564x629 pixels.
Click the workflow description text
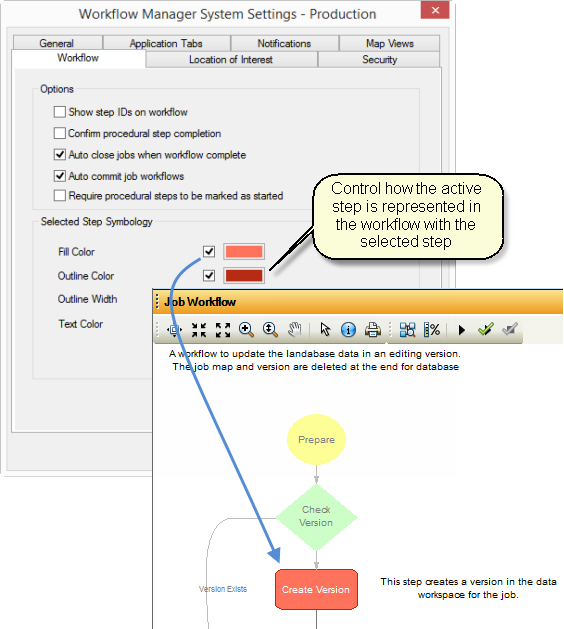(x=315, y=360)
